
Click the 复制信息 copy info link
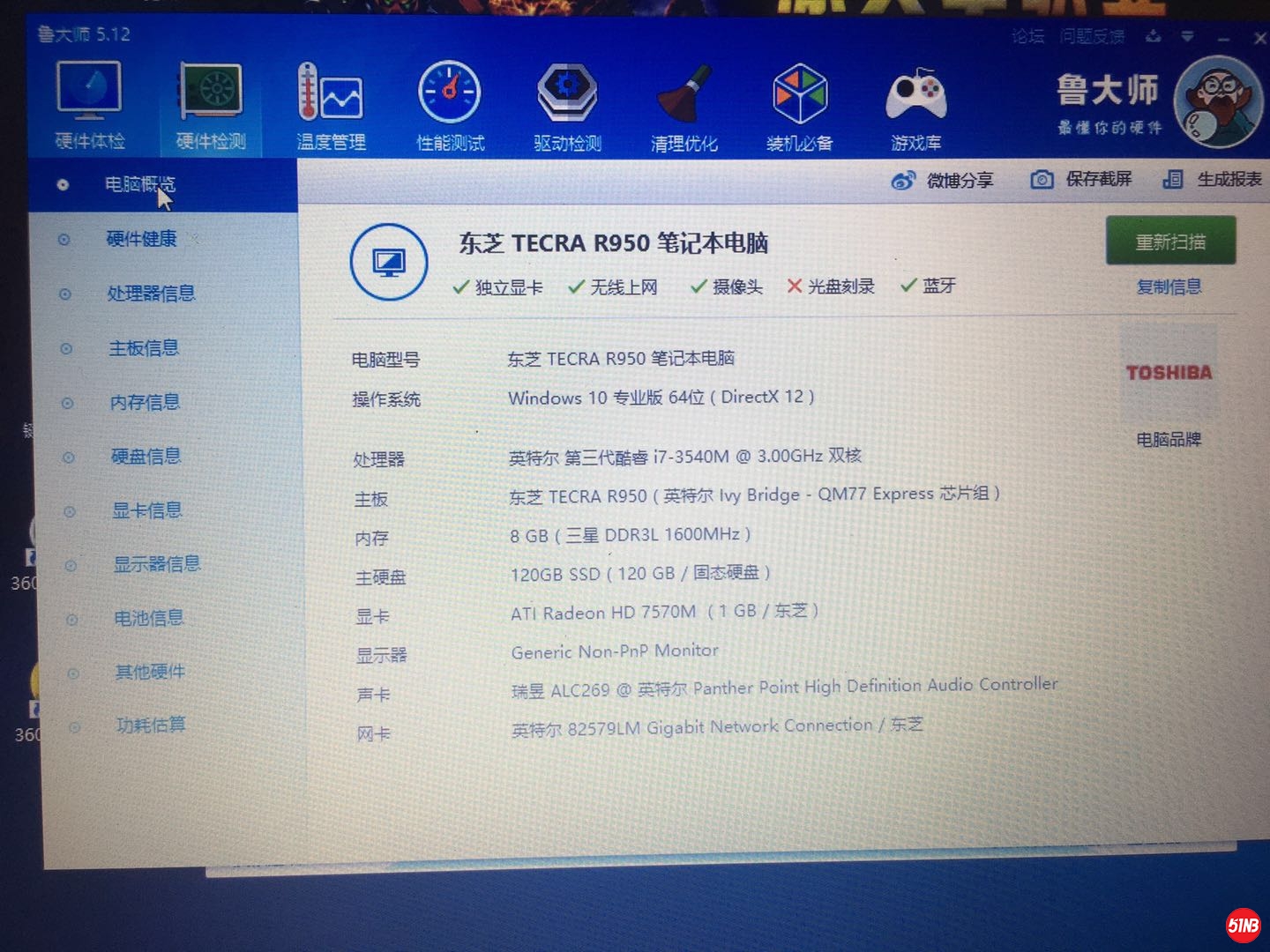pyautogui.click(x=1169, y=286)
